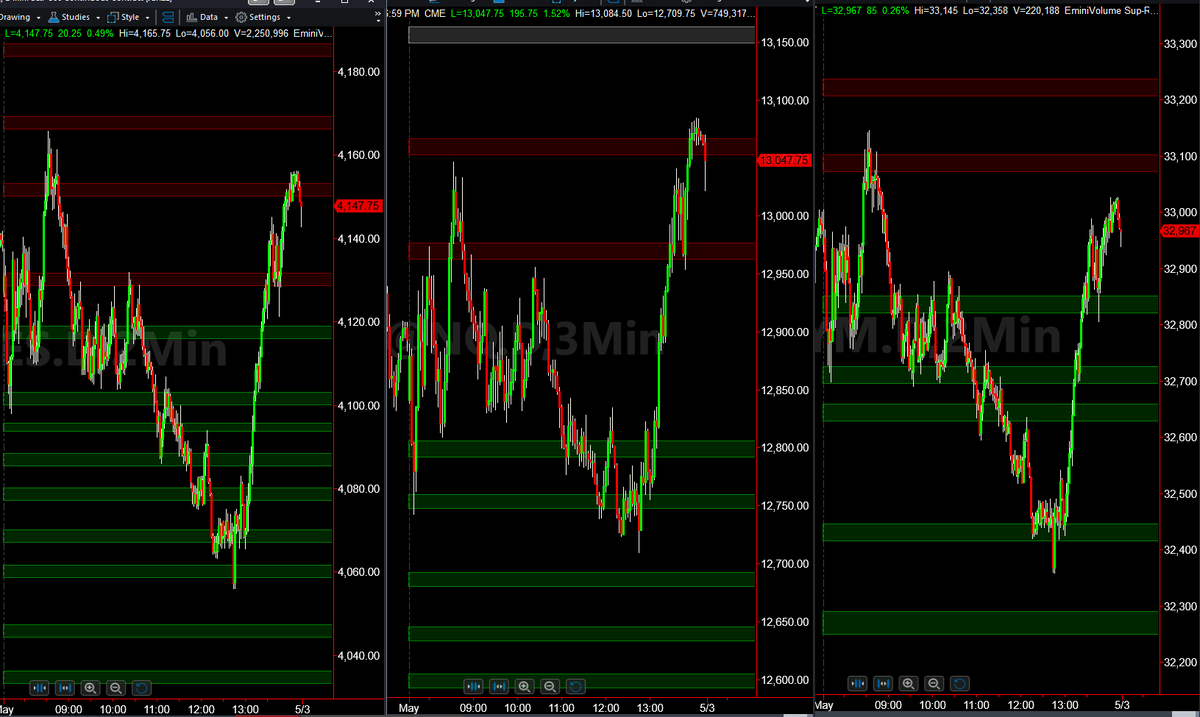Open the Studies menu with flask icon
Image resolution: width=1200 pixels, height=717 pixels.
point(74,17)
